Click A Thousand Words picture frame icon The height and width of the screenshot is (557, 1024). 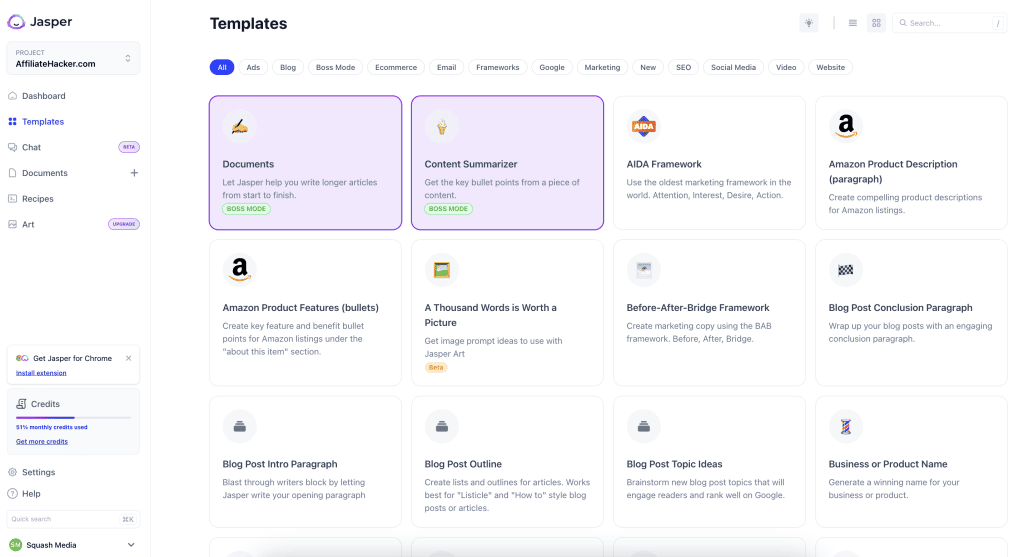pos(441,270)
